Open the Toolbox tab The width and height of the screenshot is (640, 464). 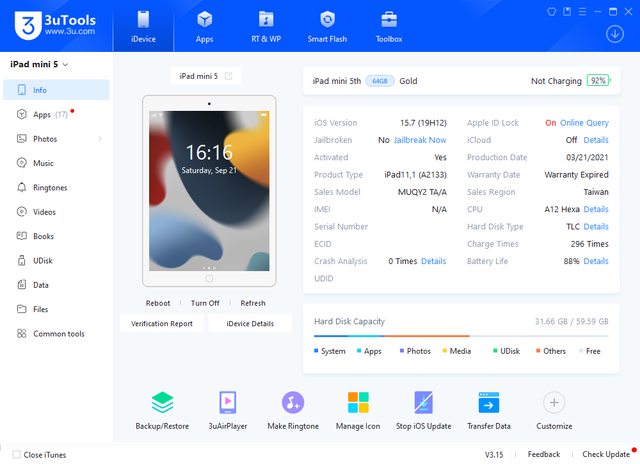[388, 26]
